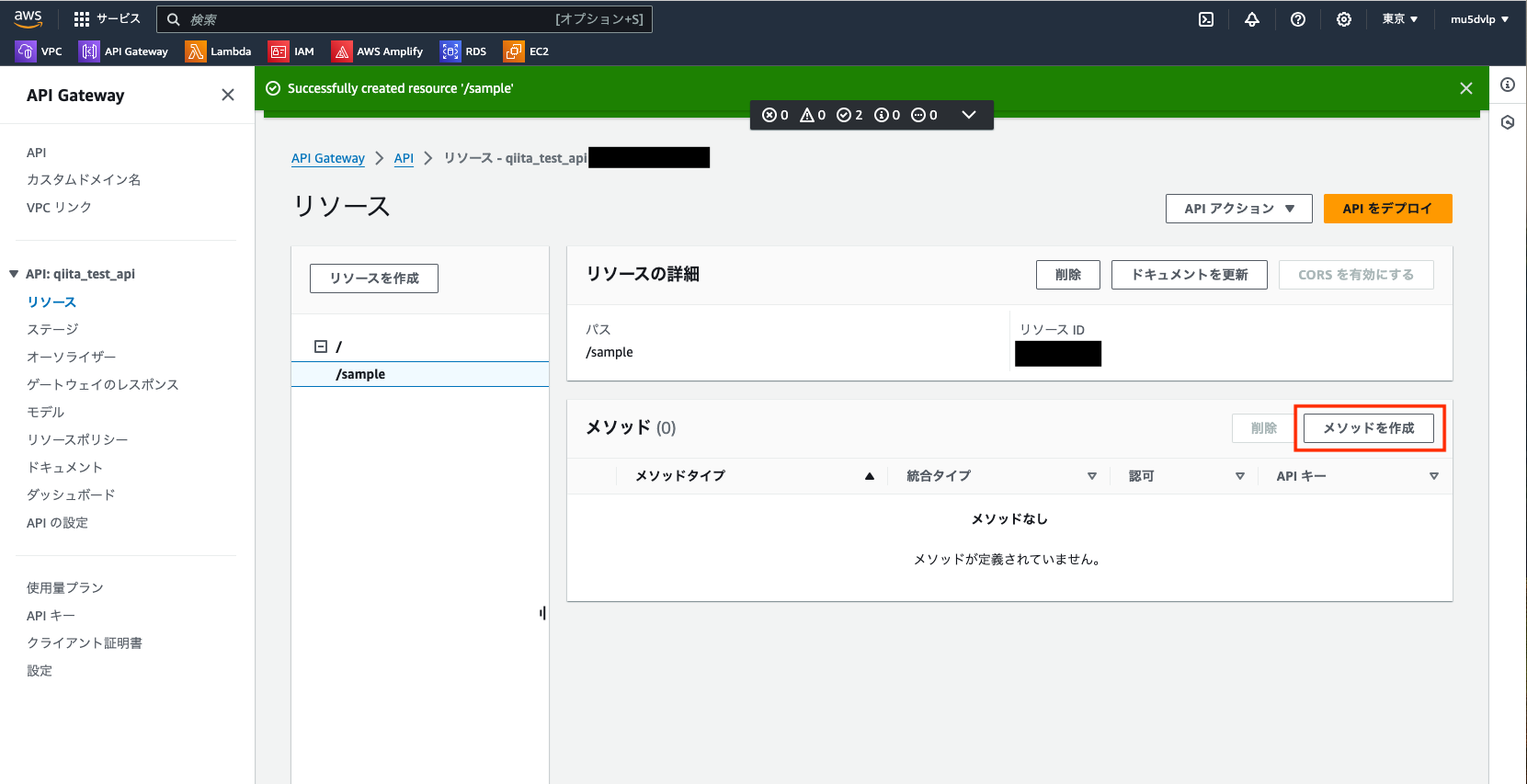The image size is (1527, 784).
Task: Click the success count indicator showing 2
Action: coord(849,115)
